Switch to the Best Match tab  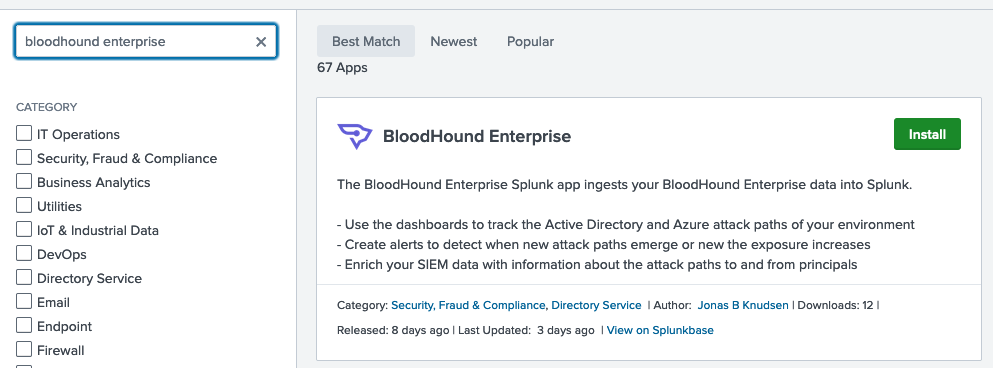pos(366,41)
